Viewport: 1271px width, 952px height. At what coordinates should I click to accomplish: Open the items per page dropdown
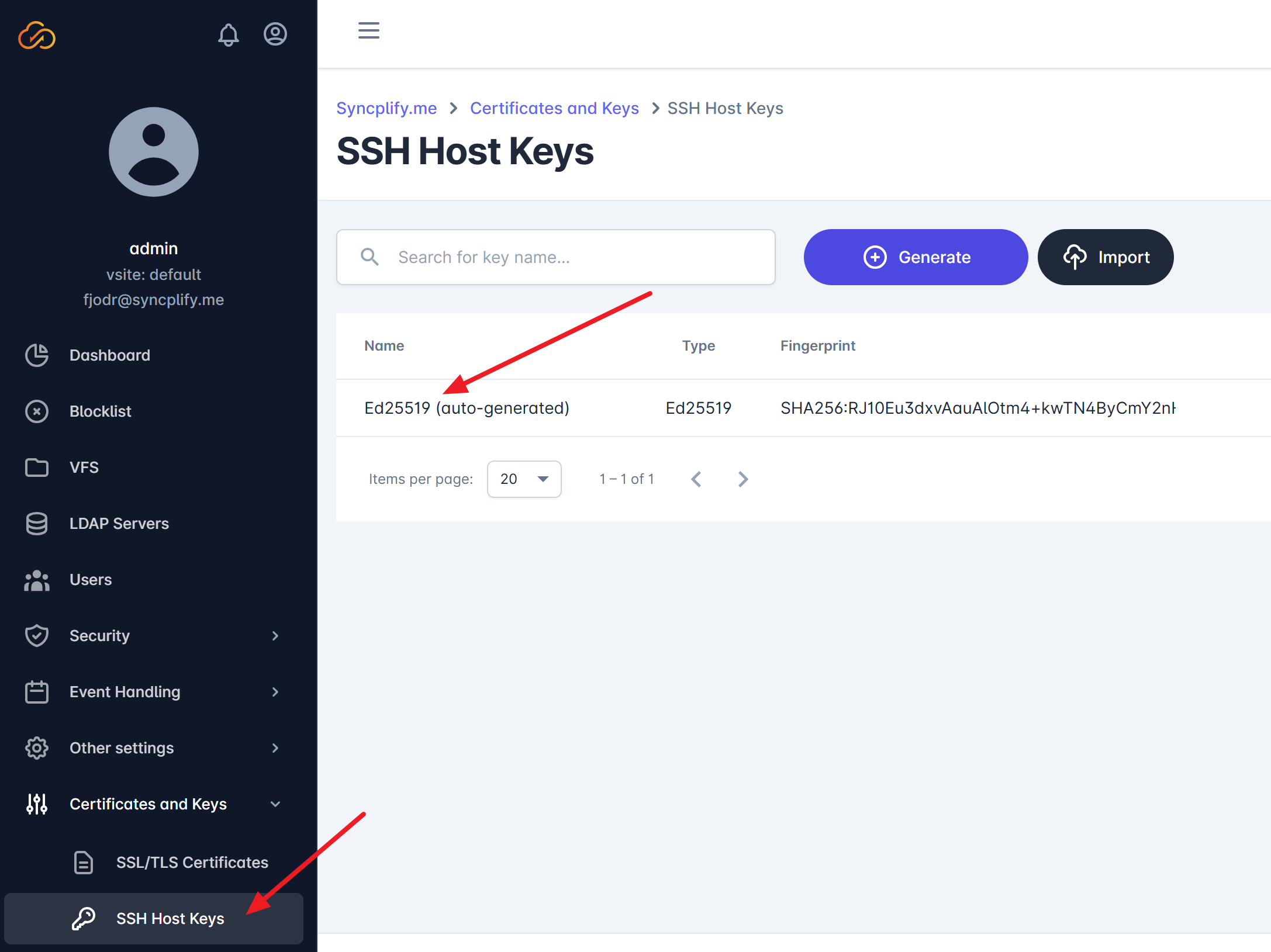tap(523, 479)
